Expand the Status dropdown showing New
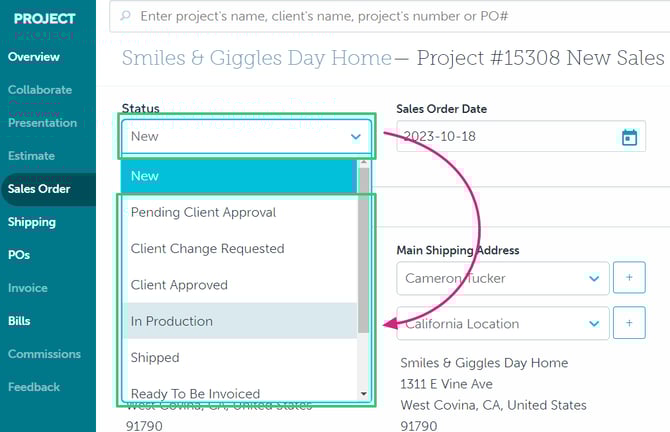 pyautogui.click(x=245, y=136)
